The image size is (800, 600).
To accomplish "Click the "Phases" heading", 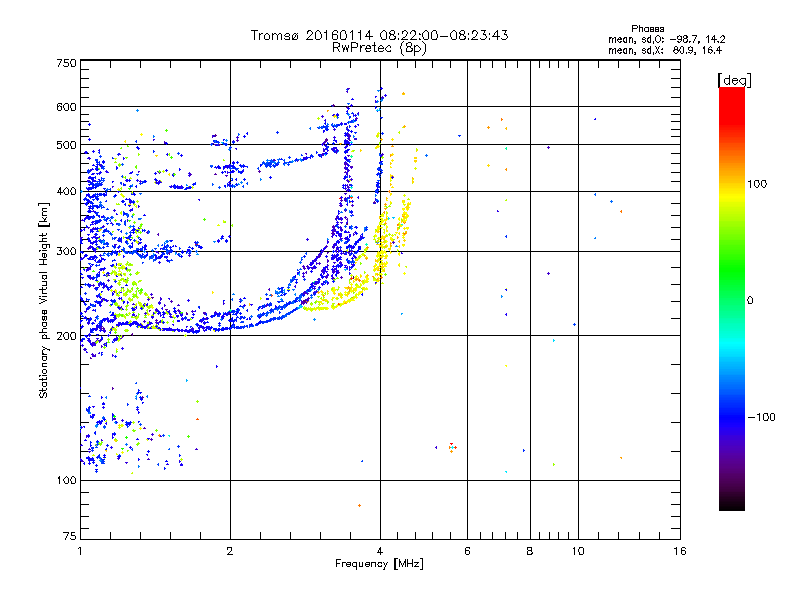I will click(647, 29).
